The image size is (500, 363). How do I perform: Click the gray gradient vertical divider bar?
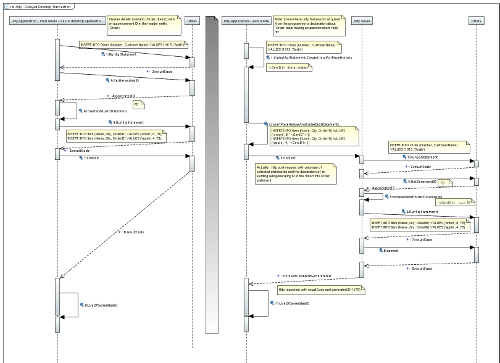pyautogui.click(x=212, y=175)
